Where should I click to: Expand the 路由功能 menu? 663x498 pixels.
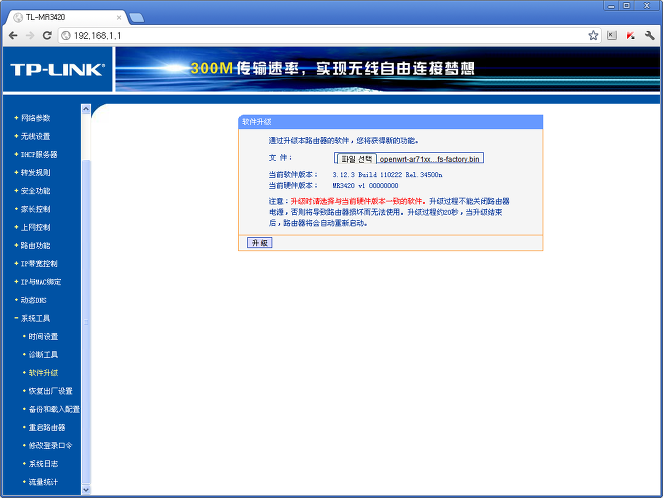(36, 245)
